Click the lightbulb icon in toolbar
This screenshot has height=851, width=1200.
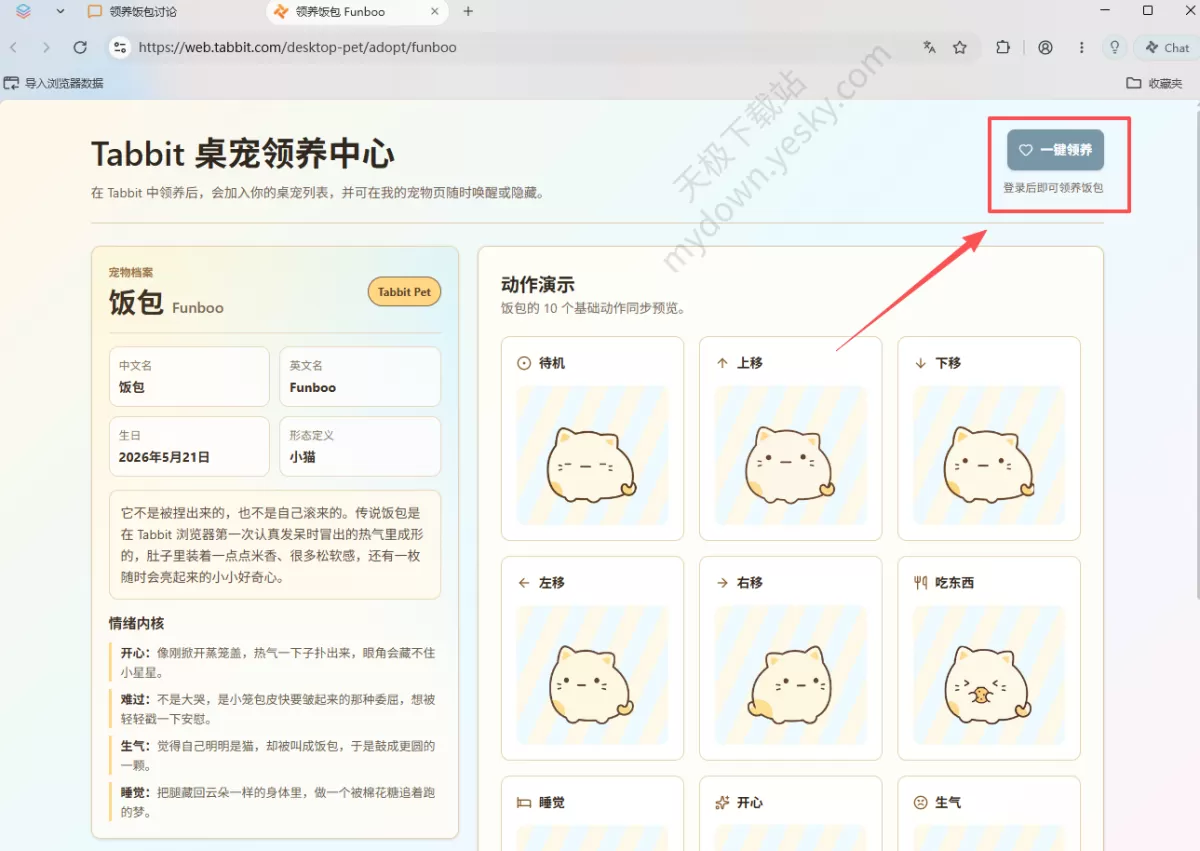coord(1115,47)
